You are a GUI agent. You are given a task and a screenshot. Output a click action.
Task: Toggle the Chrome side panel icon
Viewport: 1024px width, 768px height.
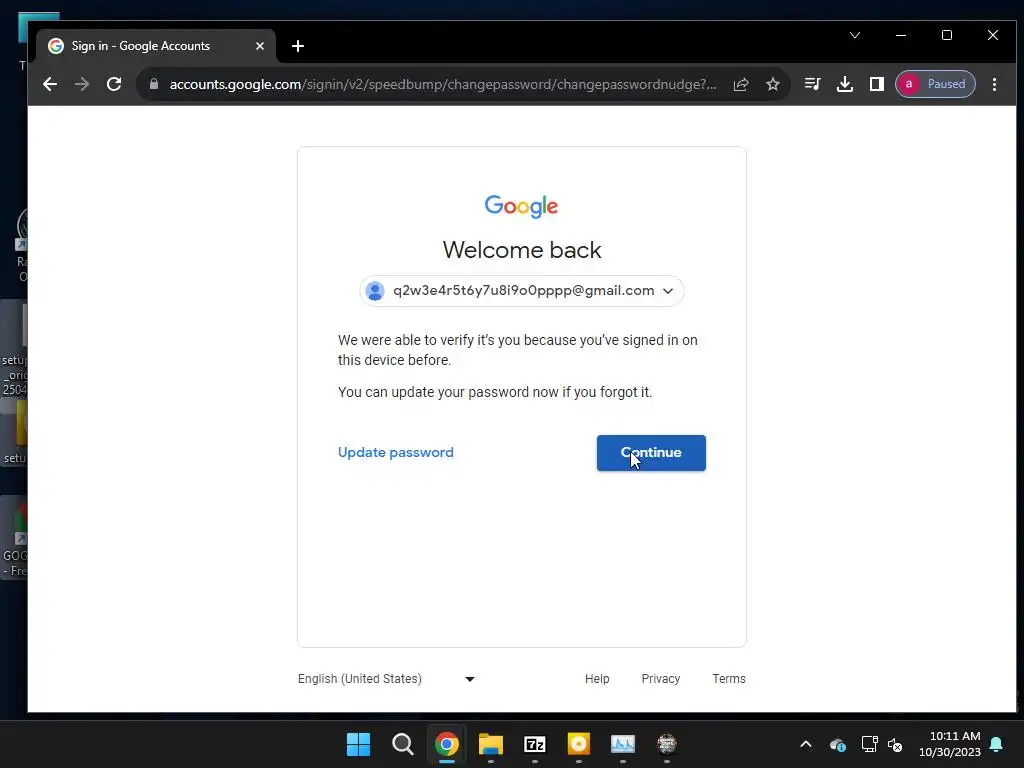pos(877,84)
